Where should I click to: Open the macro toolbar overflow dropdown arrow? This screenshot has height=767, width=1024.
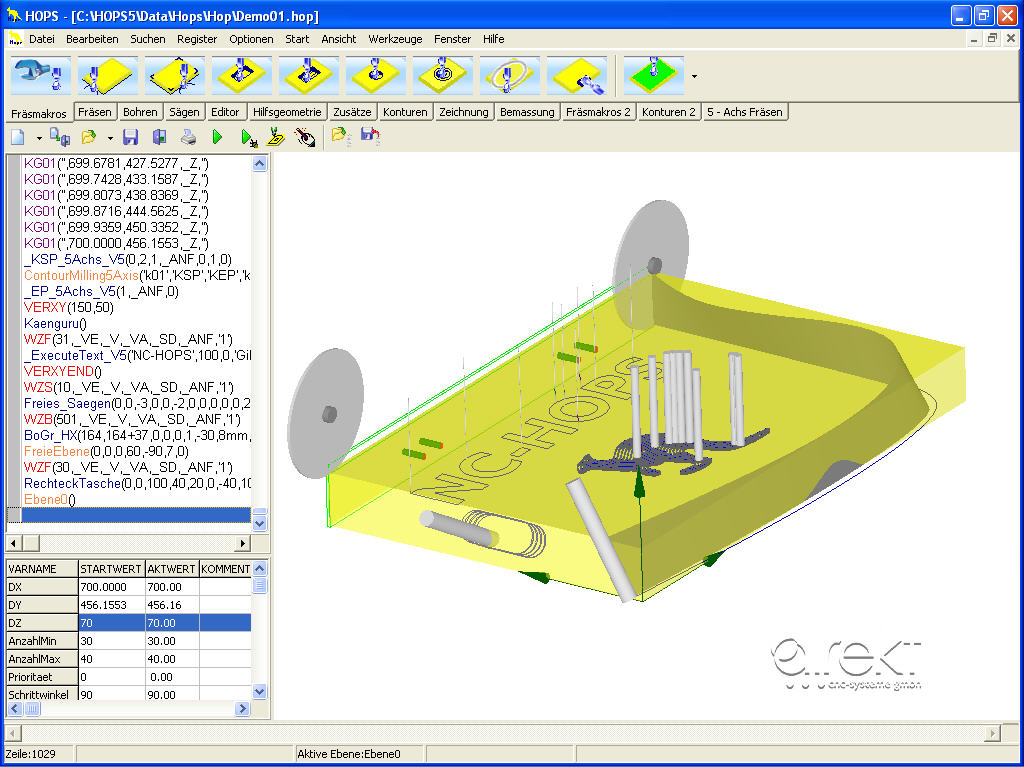pyautogui.click(x=694, y=76)
